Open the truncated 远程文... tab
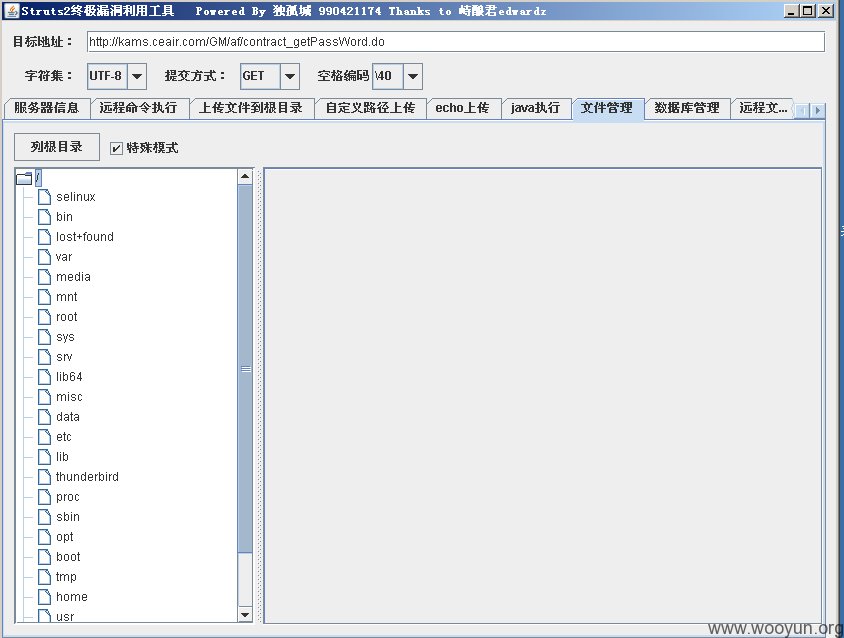The image size is (844, 638). [x=763, y=108]
